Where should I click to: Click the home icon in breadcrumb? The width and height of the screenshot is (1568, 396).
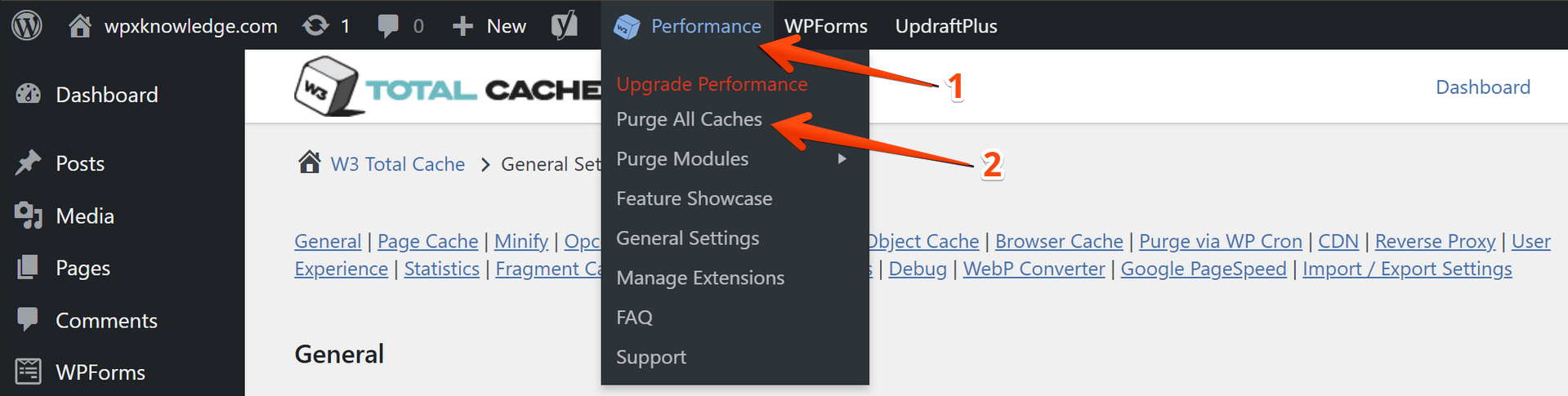310,163
